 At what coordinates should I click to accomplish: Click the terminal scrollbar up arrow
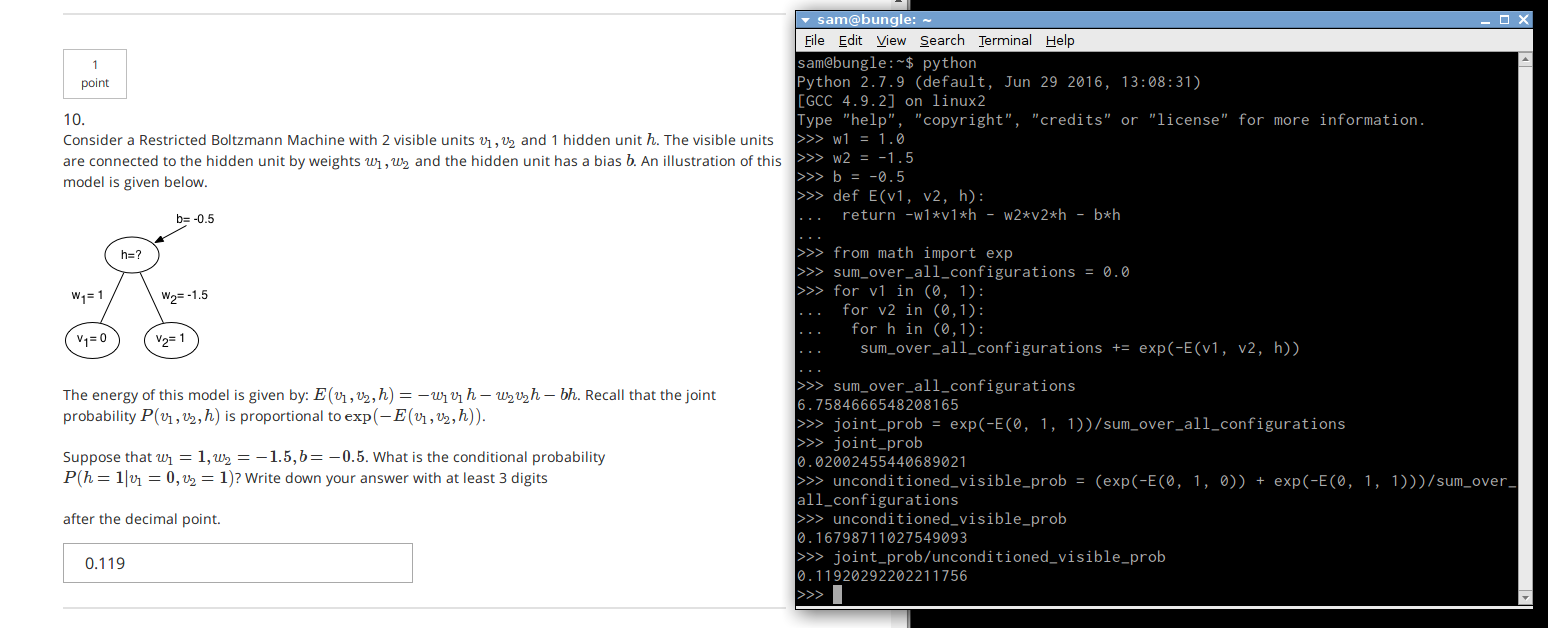pyautogui.click(x=1524, y=59)
